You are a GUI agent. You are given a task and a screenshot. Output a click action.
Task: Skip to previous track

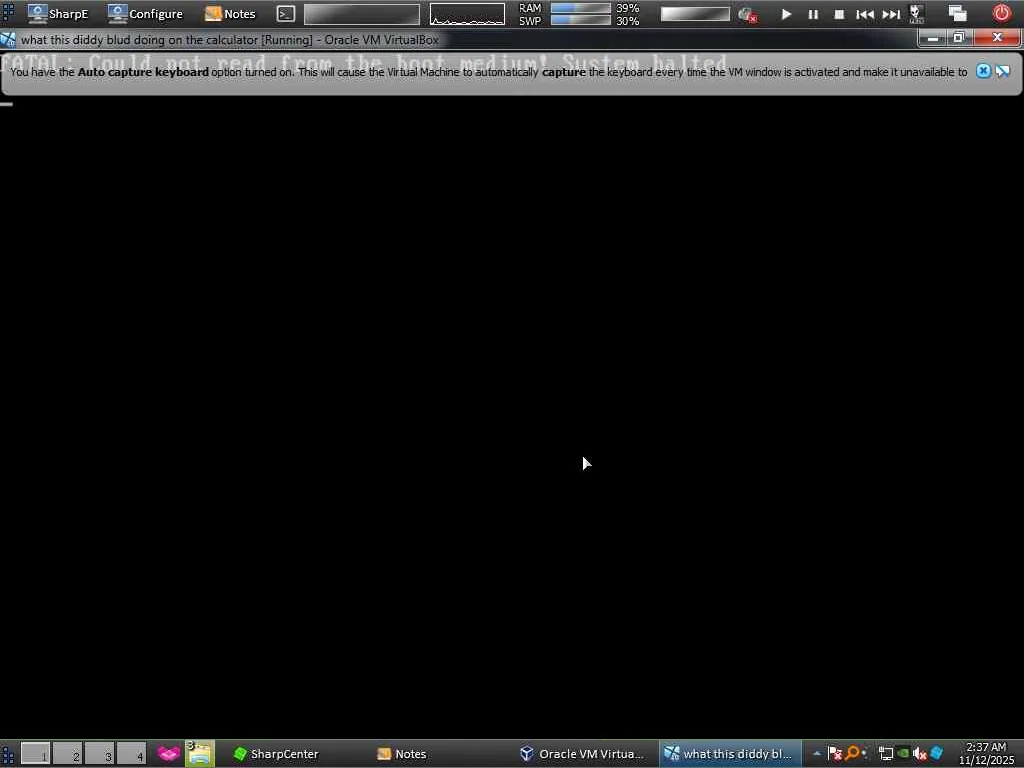pos(865,14)
